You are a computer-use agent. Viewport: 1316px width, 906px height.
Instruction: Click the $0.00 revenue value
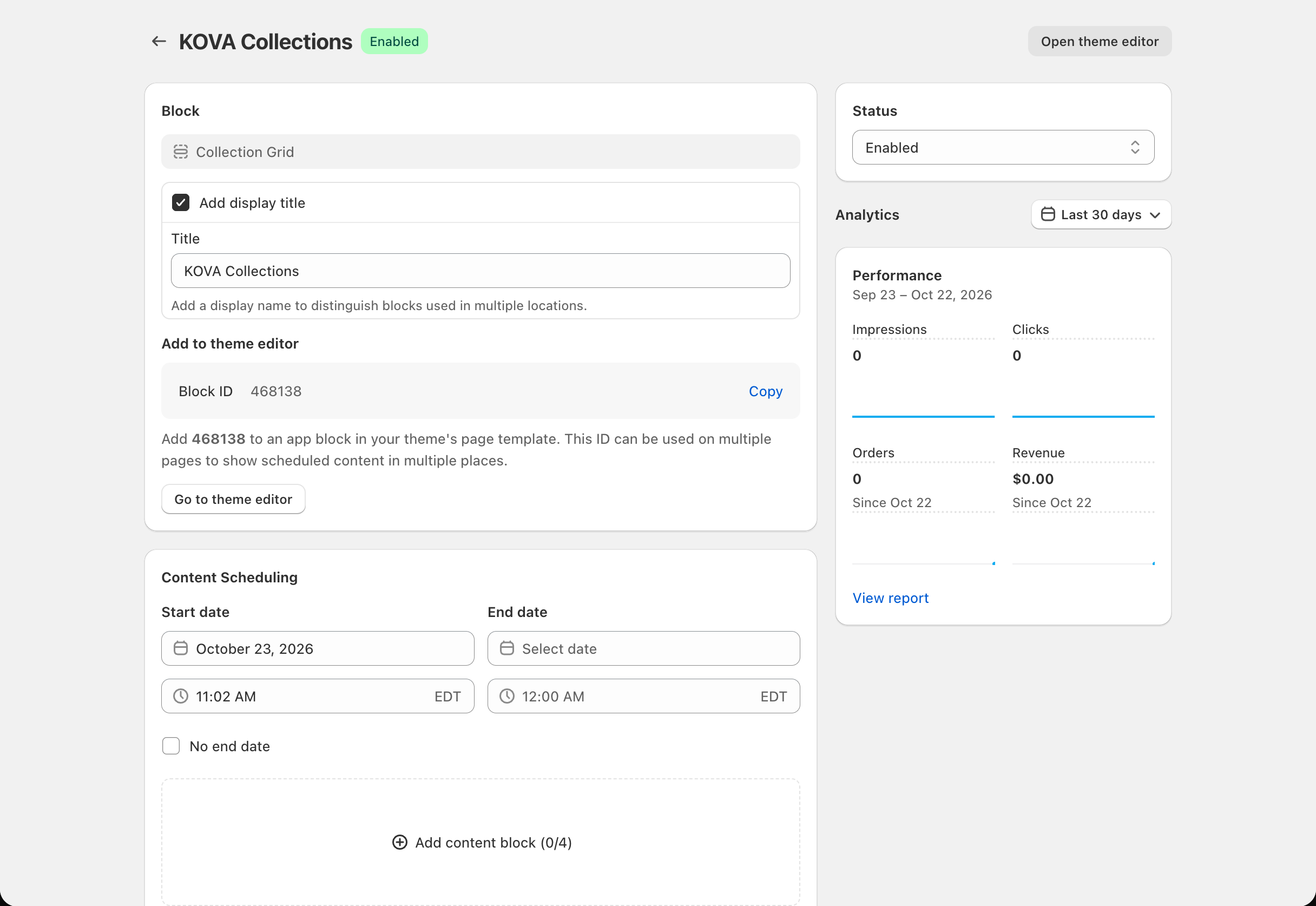(1033, 478)
